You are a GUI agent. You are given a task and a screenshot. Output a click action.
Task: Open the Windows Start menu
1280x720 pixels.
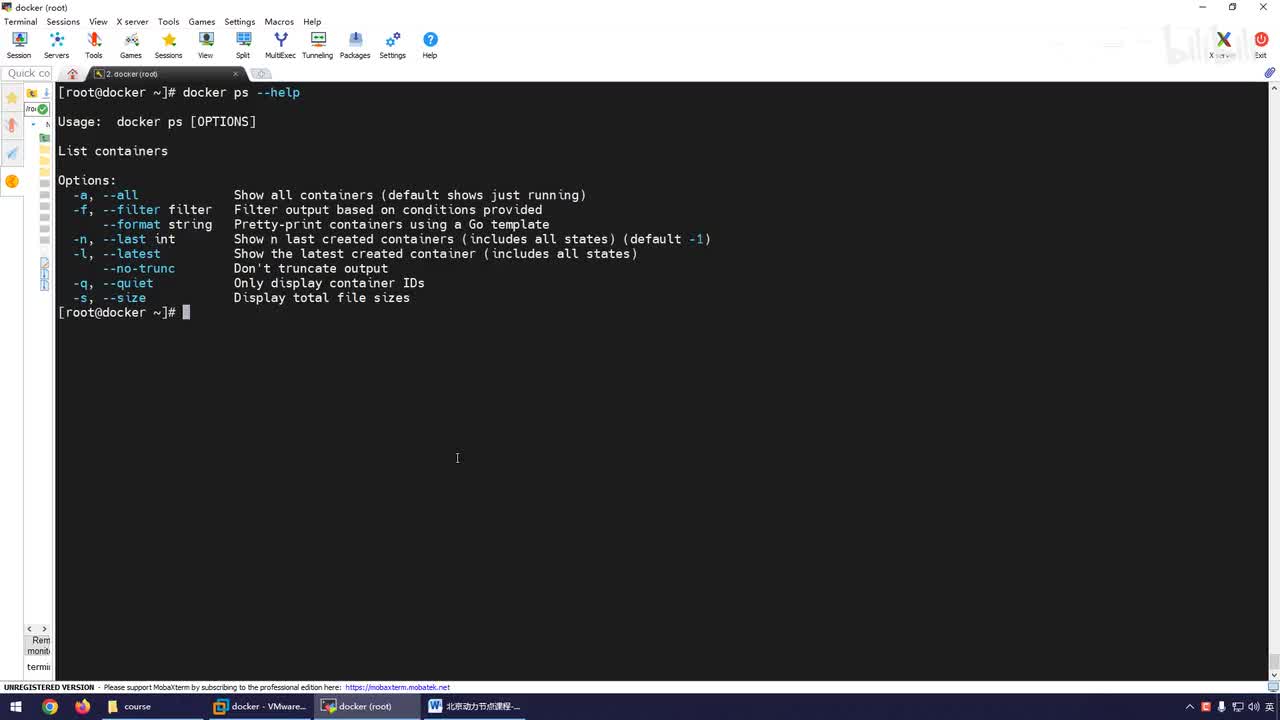pos(16,706)
